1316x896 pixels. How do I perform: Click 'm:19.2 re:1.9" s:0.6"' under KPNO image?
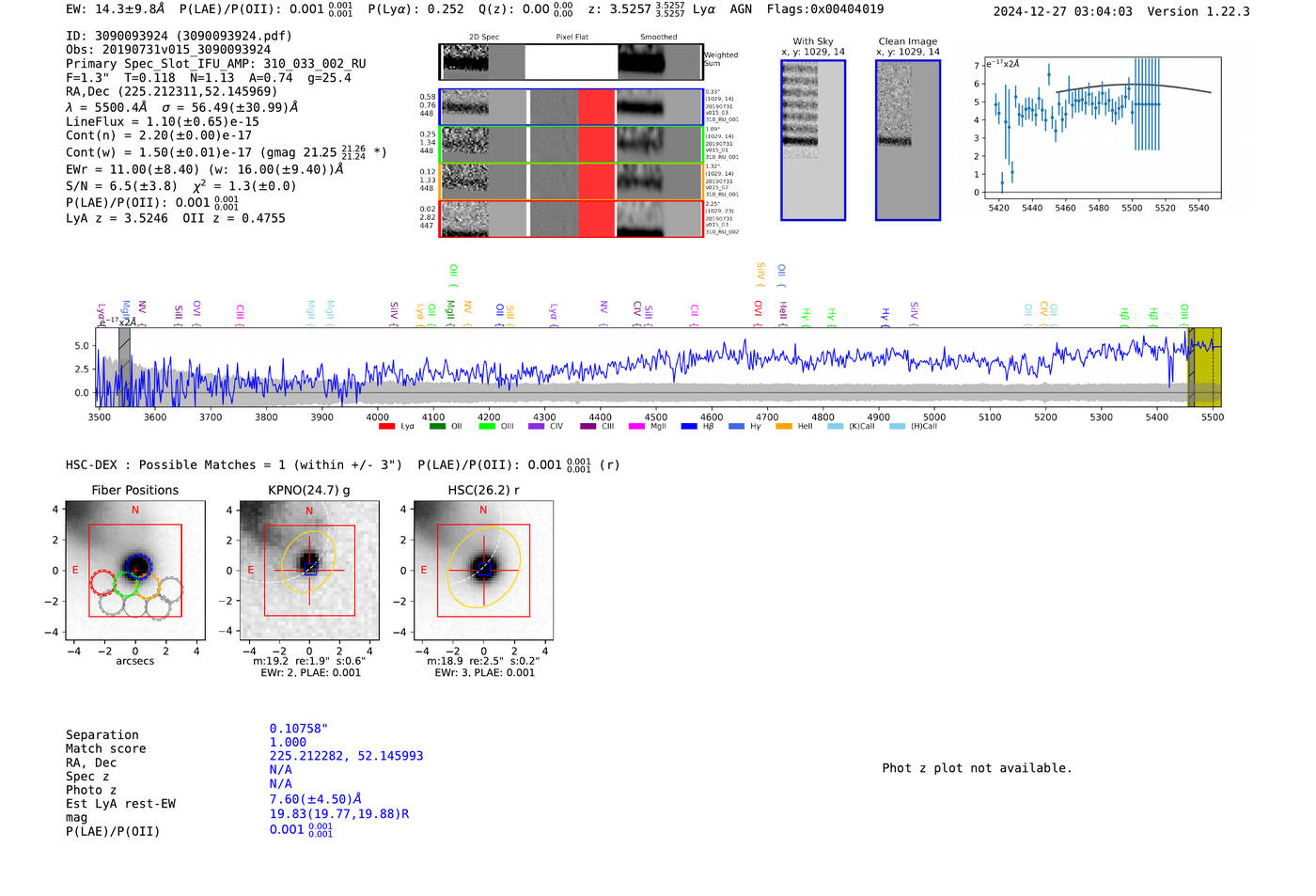(309, 661)
